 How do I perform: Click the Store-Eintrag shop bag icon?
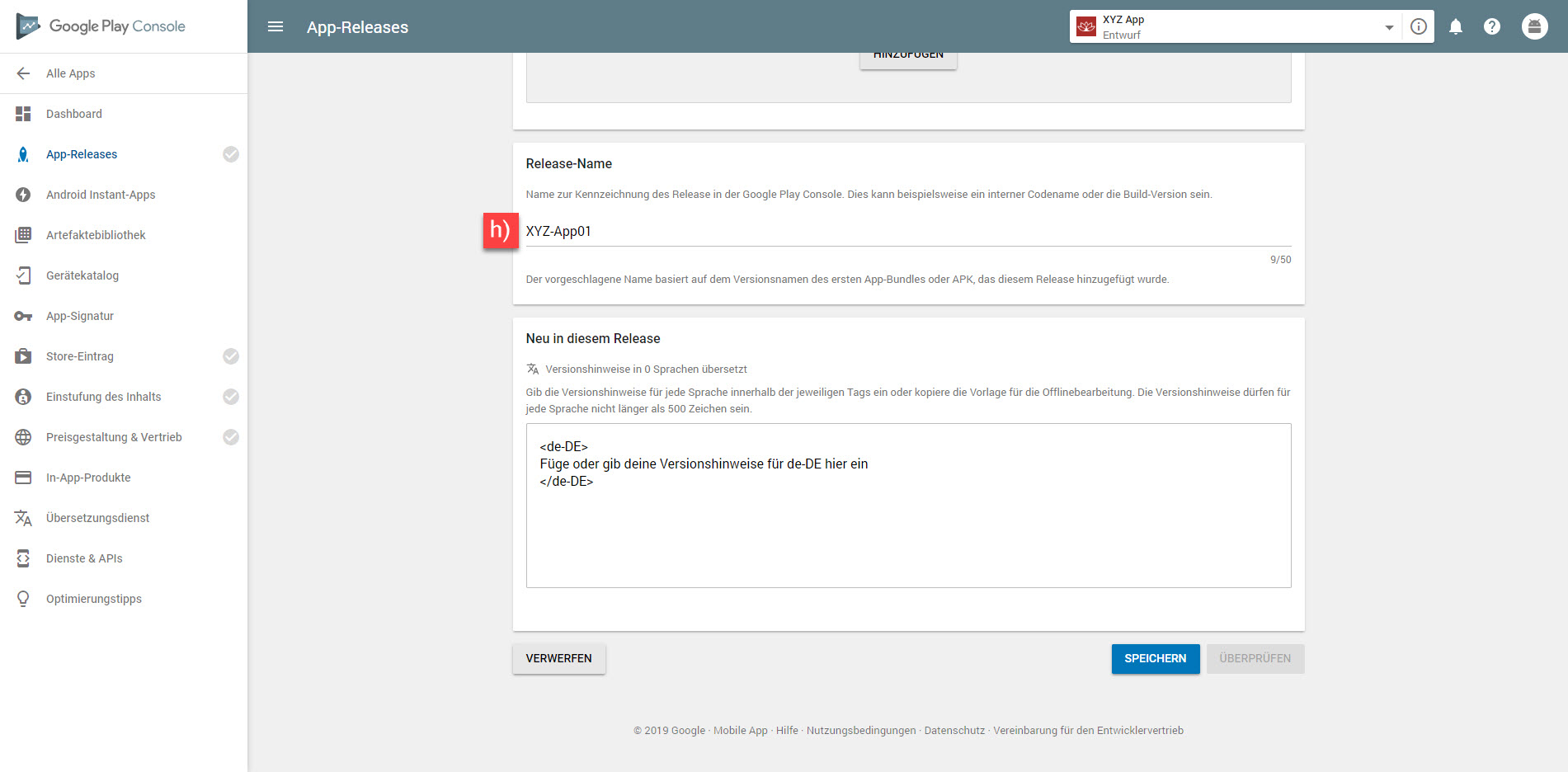click(x=23, y=356)
